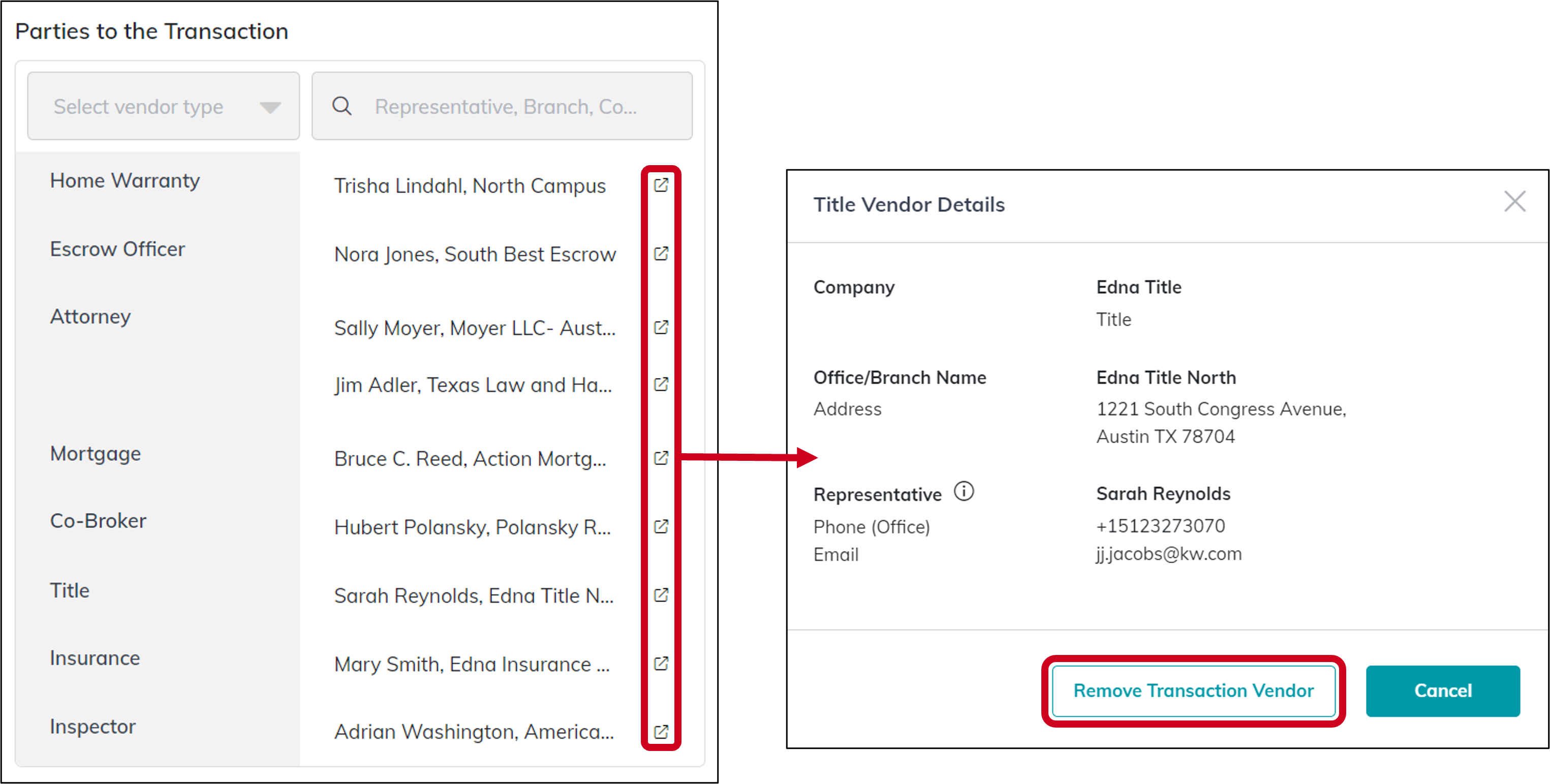1550x784 pixels.
Task: Open details icon for Hubert Polansky
Action: 661,527
